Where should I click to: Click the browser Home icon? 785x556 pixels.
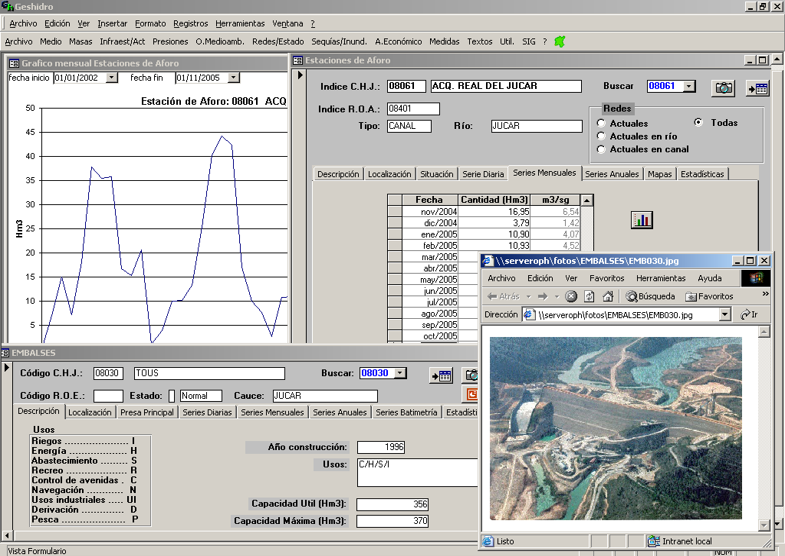click(x=608, y=296)
